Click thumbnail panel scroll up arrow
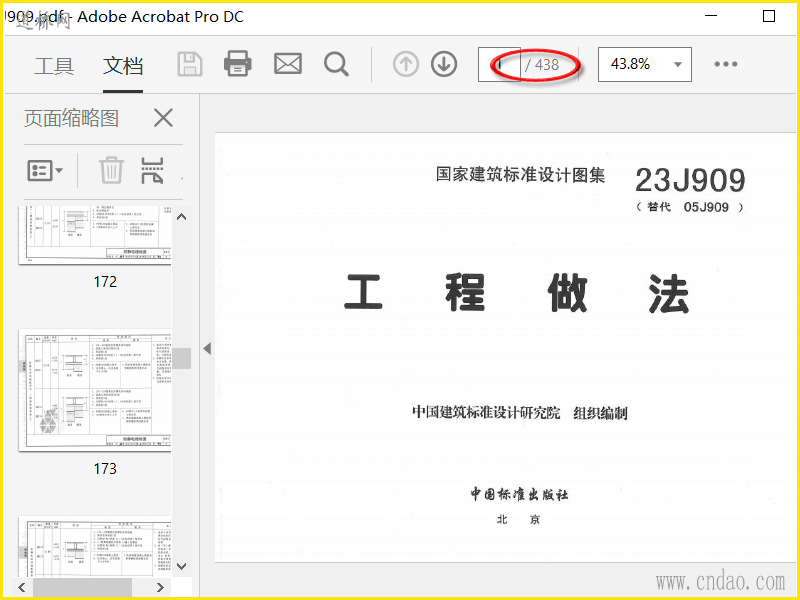 coord(181,217)
